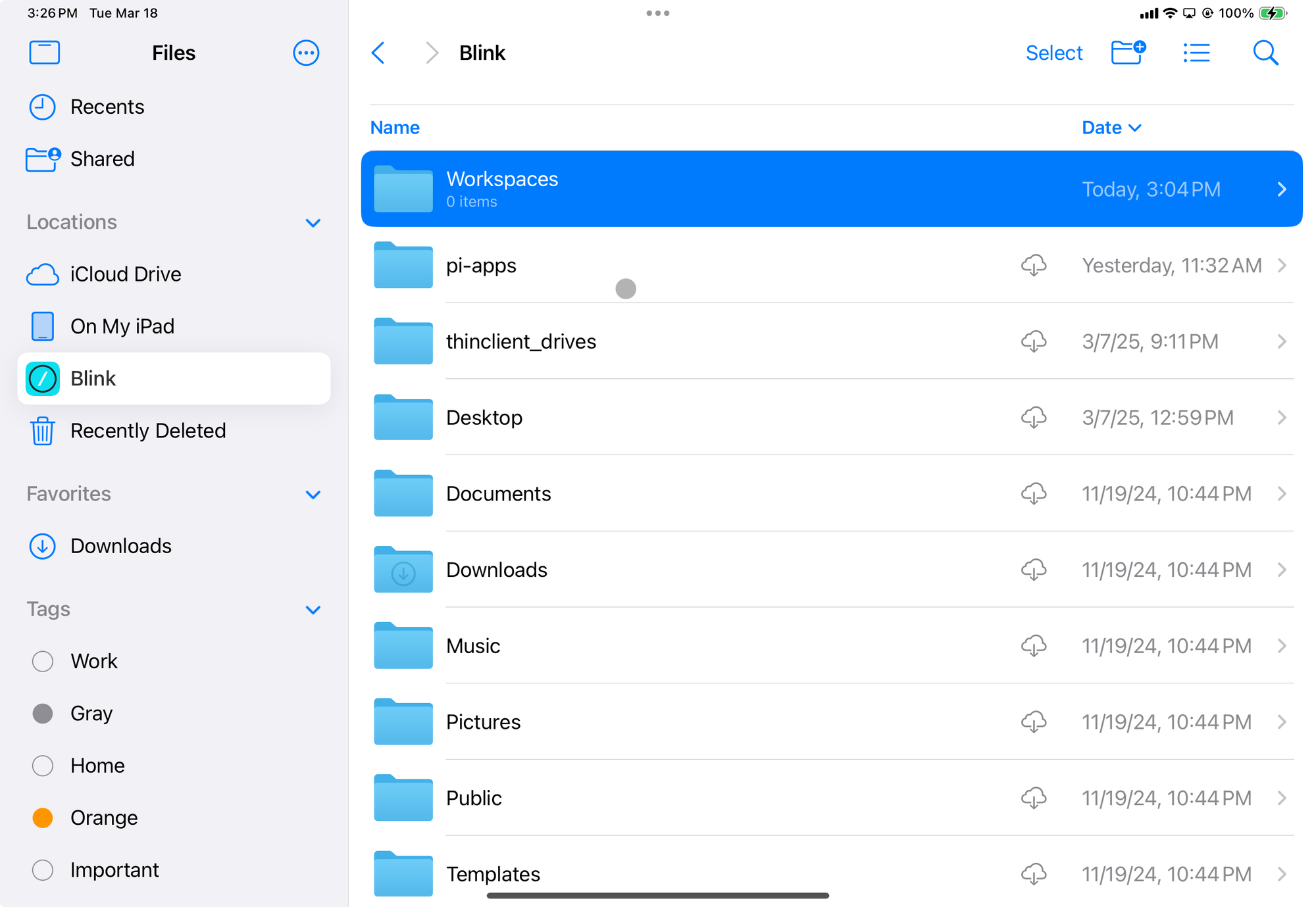Download the Templates folder via its cloud icon

click(1034, 874)
